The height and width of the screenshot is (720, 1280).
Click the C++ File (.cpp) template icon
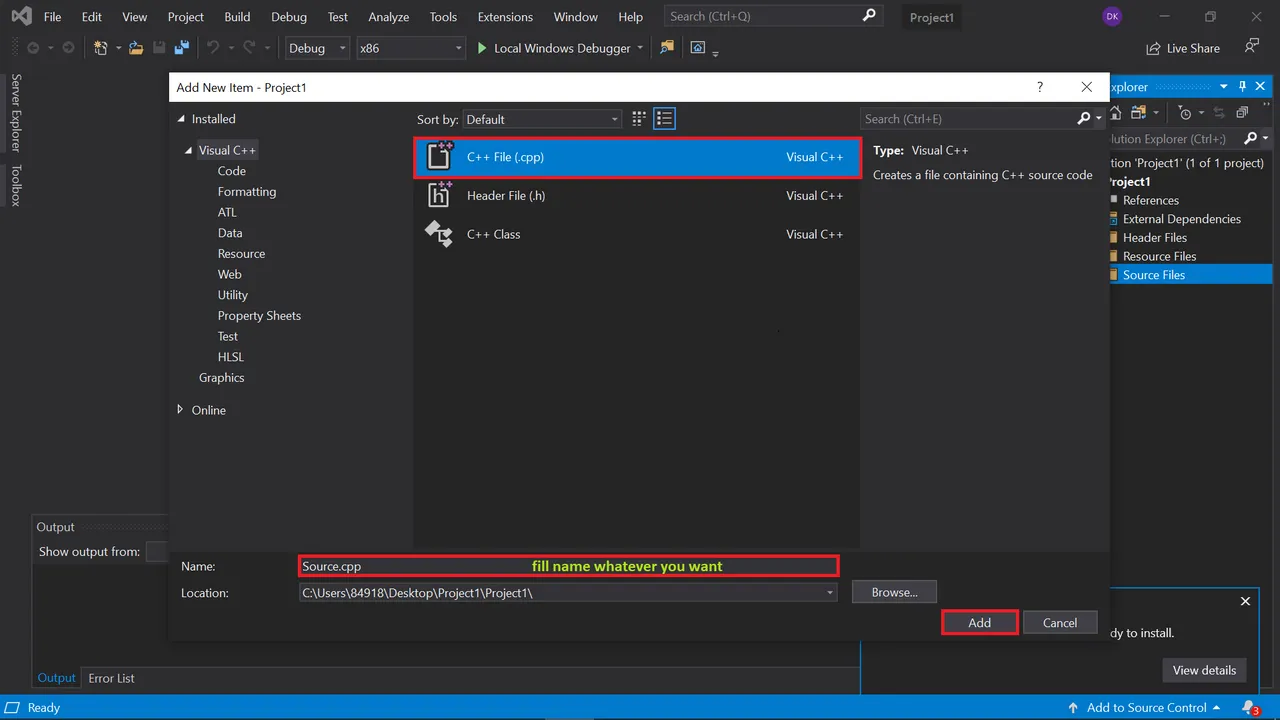(439, 157)
